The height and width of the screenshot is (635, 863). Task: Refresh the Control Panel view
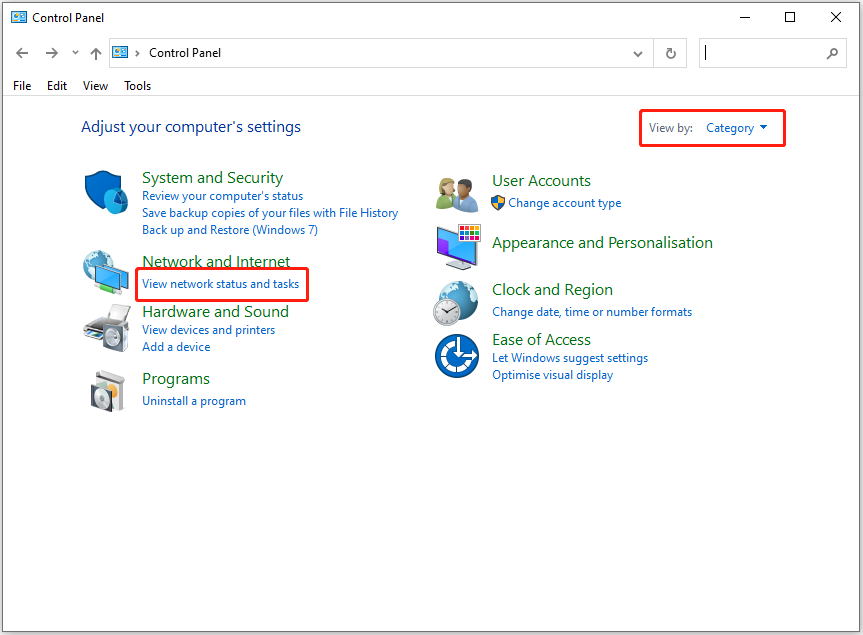(x=670, y=53)
